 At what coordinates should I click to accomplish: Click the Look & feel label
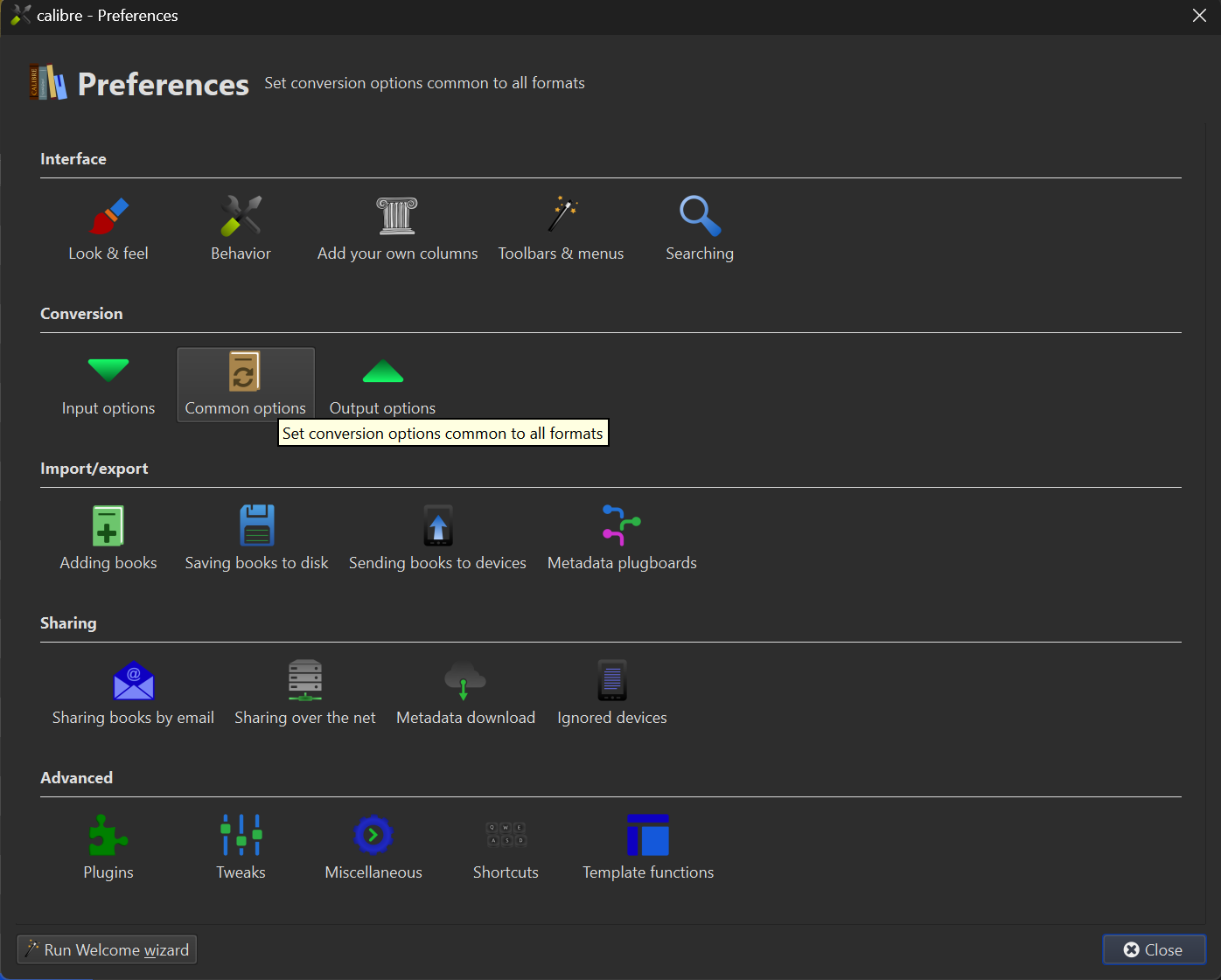point(108,254)
